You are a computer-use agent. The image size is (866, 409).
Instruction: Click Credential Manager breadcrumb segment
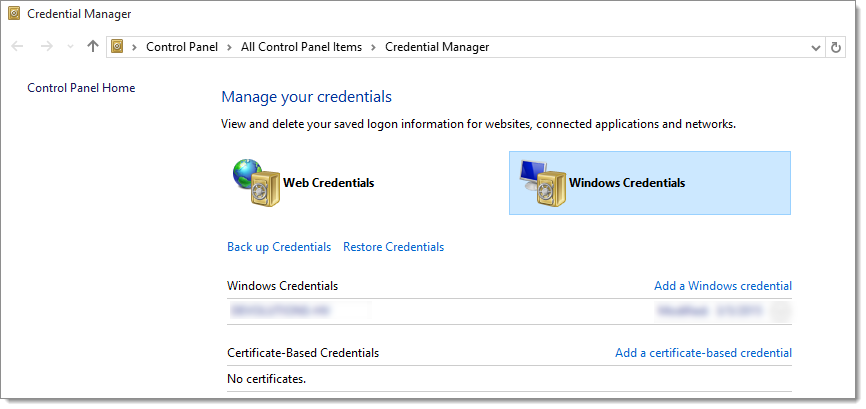click(437, 47)
